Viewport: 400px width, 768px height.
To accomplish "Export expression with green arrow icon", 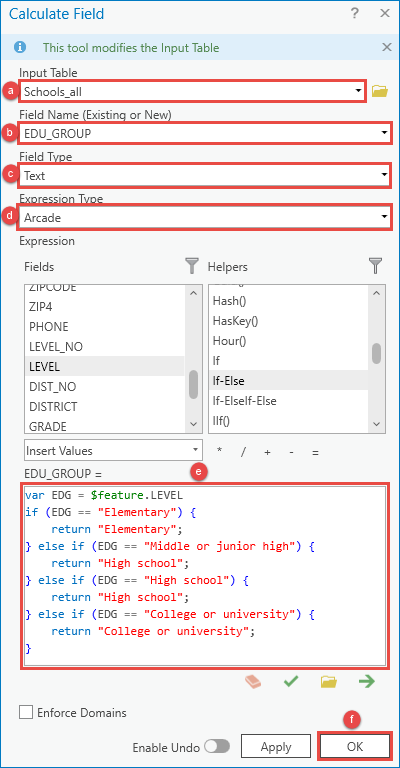I will pos(366,681).
